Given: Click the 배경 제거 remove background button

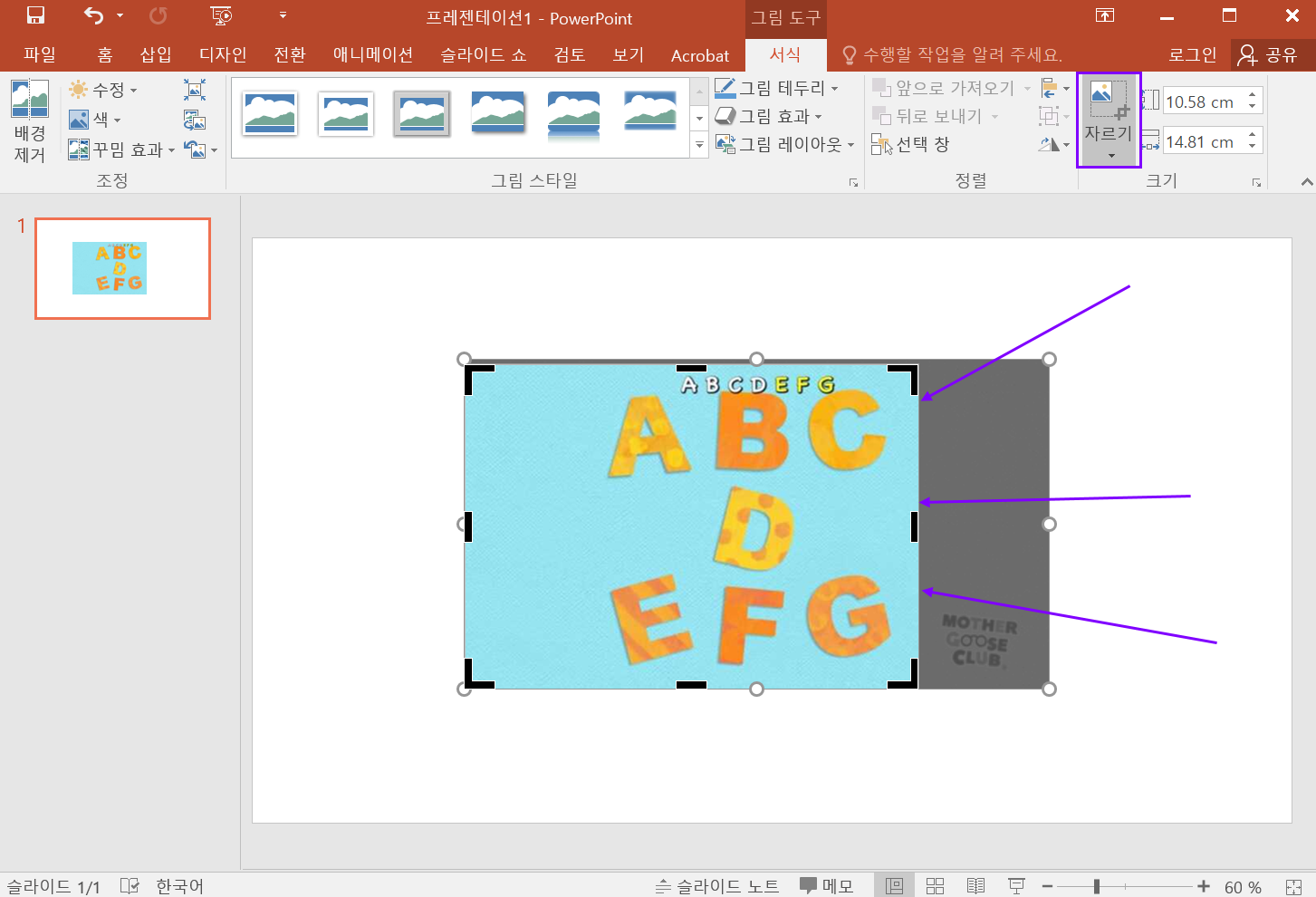Looking at the screenshot, I should tap(30, 121).
